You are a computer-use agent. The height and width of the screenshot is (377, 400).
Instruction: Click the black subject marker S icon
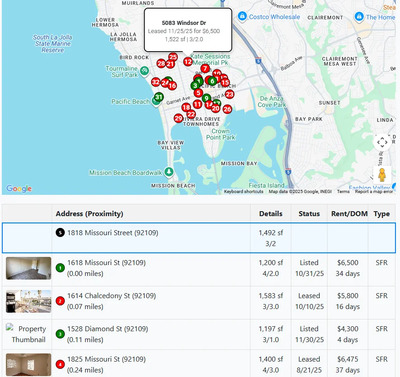(x=60, y=232)
